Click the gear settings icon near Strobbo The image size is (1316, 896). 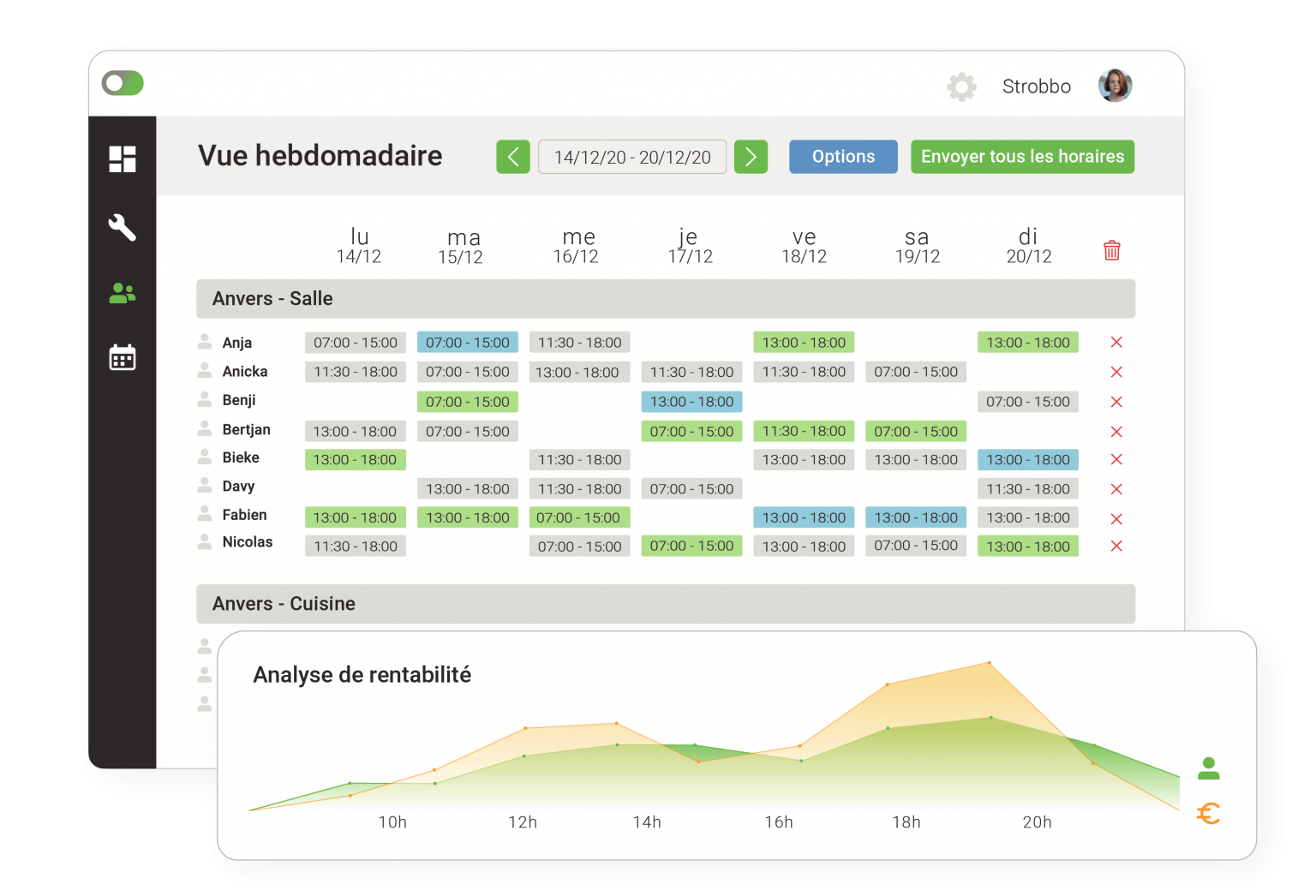(x=961, y=87)
